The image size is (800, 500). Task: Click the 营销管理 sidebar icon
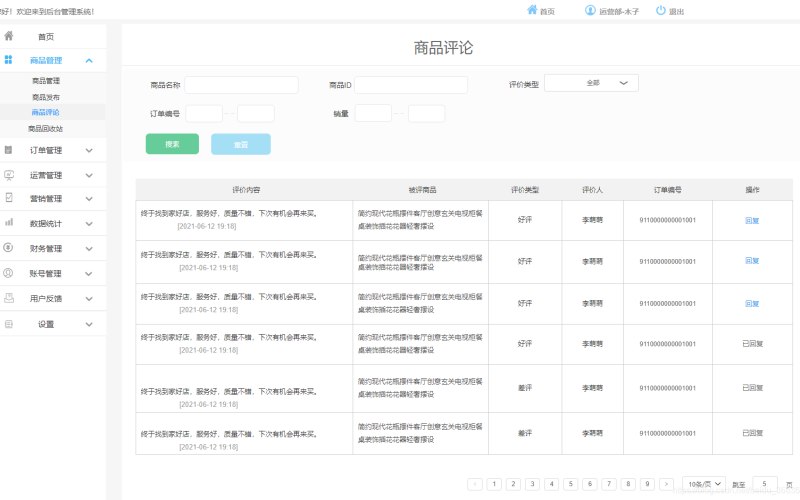click(9, 197)
